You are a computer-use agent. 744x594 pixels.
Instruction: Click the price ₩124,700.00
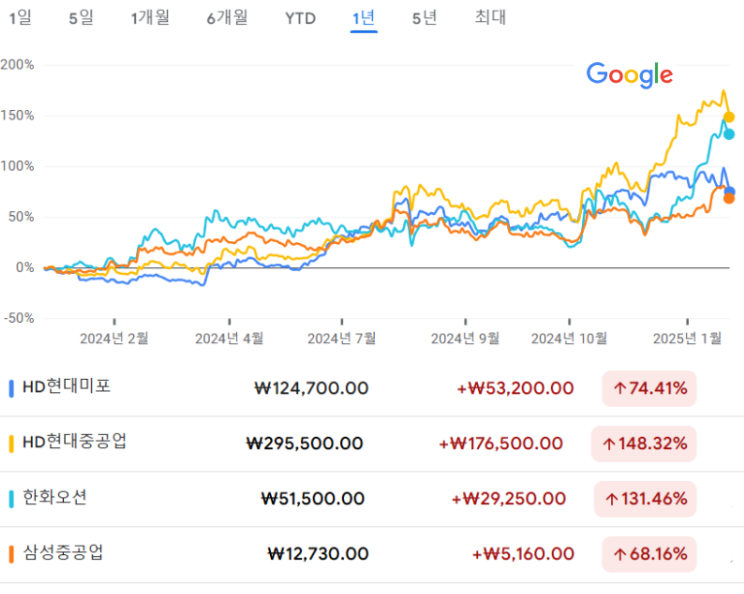coord(311,389)
